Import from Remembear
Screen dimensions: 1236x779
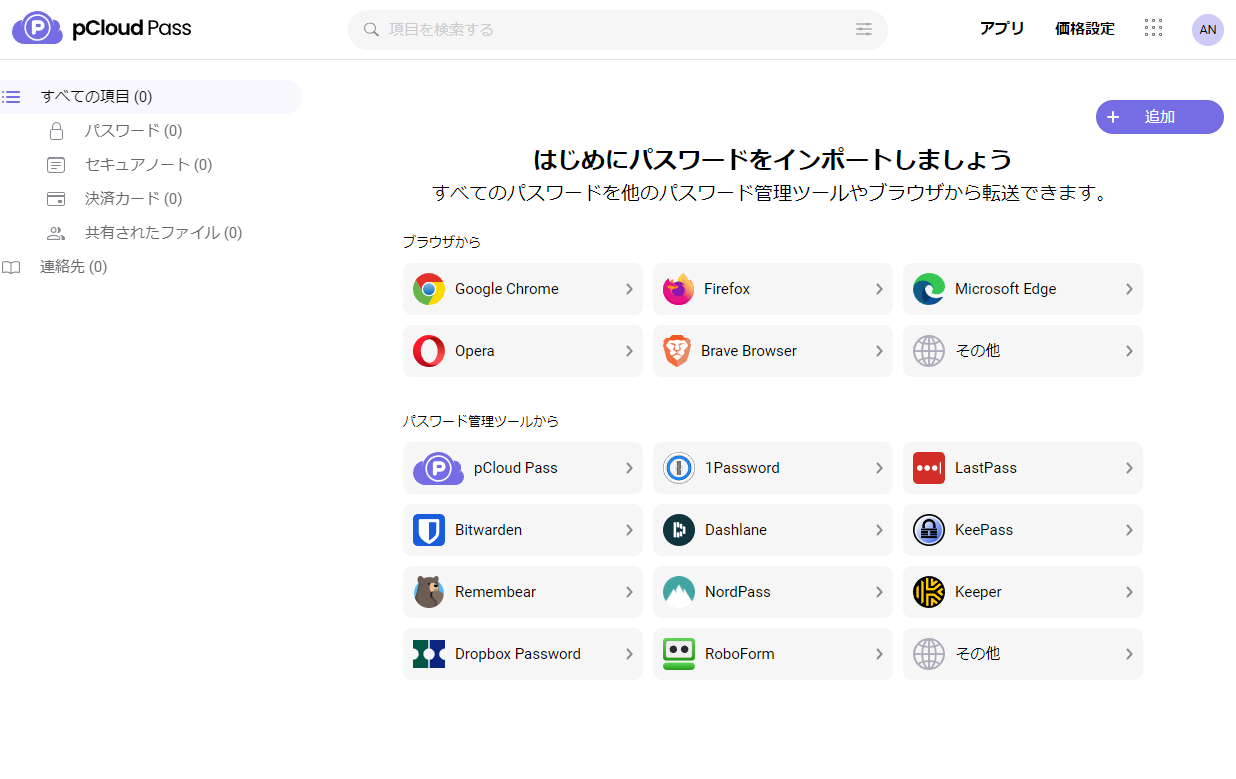click(x=523, y=592)
